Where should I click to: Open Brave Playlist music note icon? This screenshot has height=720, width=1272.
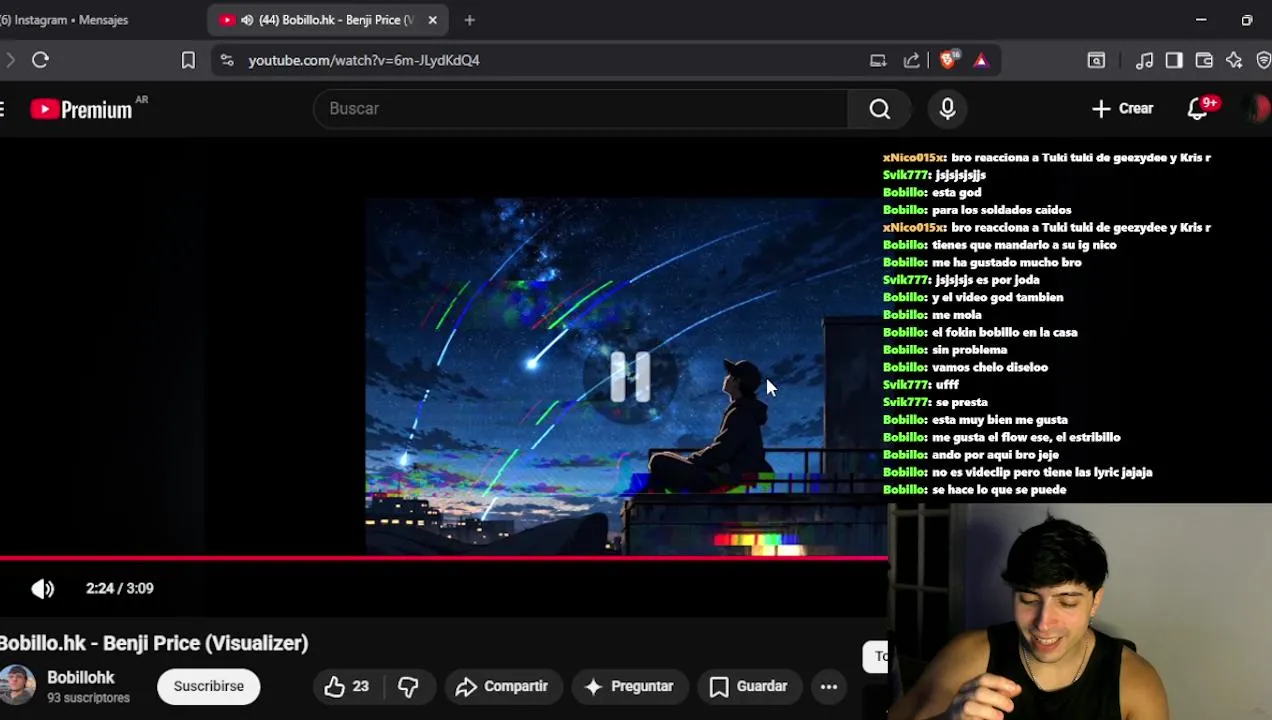click(1145, 60)
